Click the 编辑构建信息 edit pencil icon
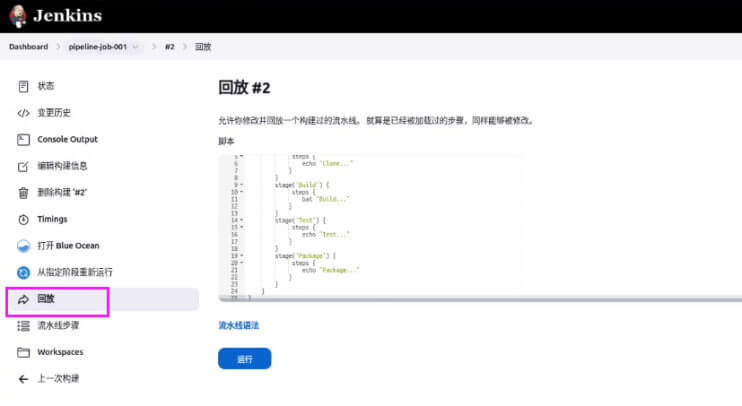 point(23,167)
